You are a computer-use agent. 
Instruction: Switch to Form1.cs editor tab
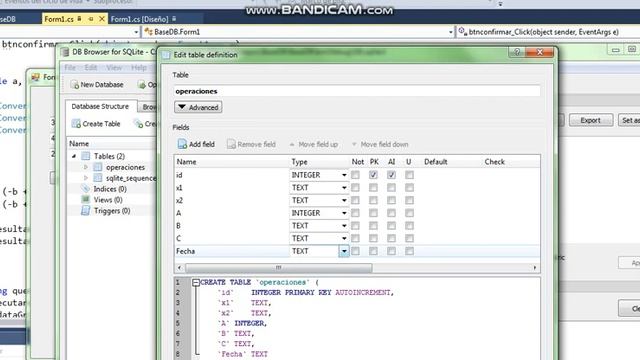[59, 19]
